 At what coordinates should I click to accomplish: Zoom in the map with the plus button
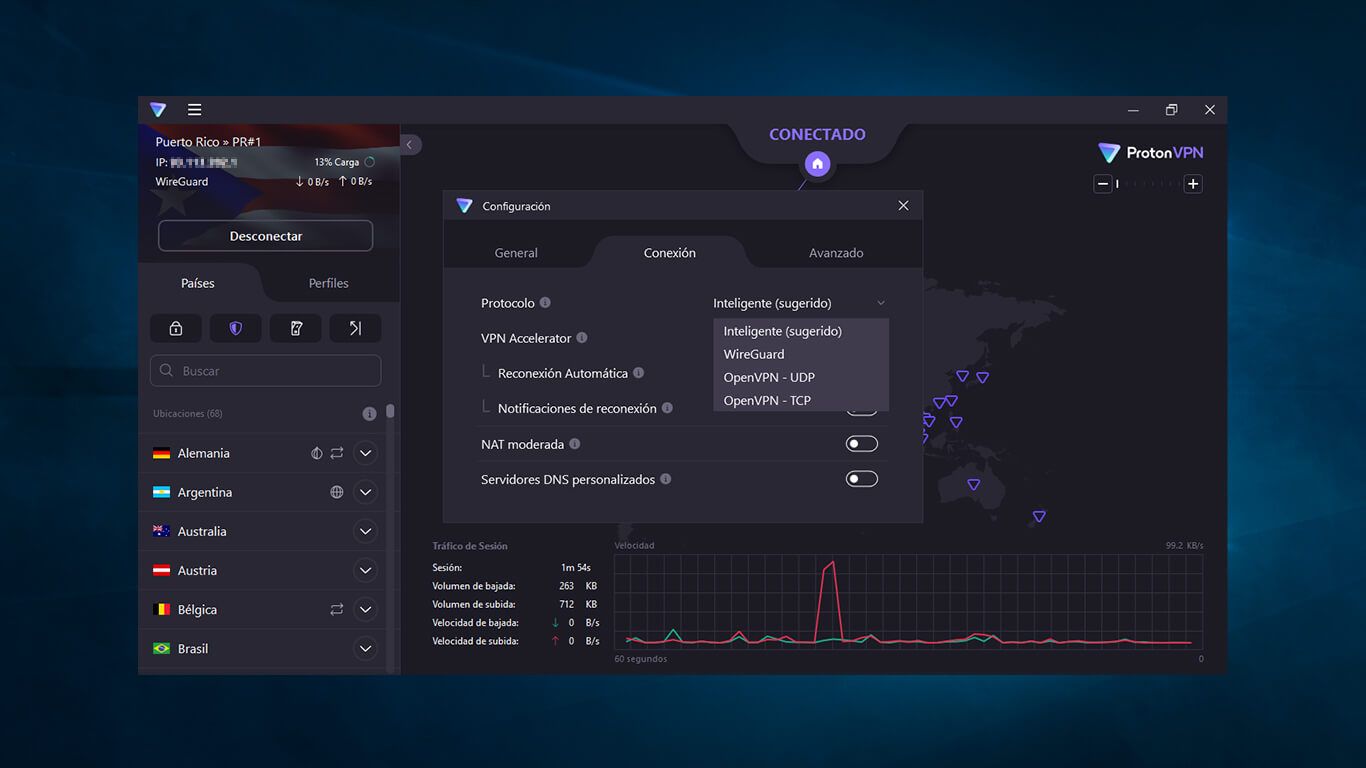click(x=1192, y=184)
